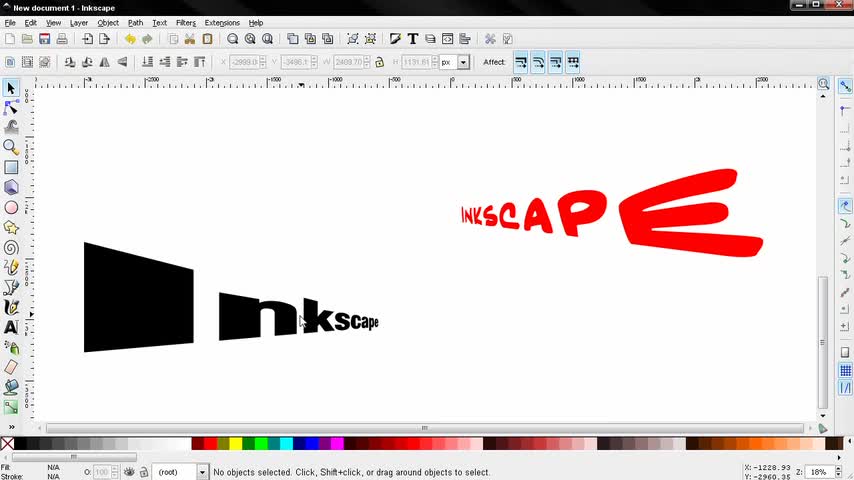Toggle snap to guides button
The image size is (854, 480).
pos(845,388)
